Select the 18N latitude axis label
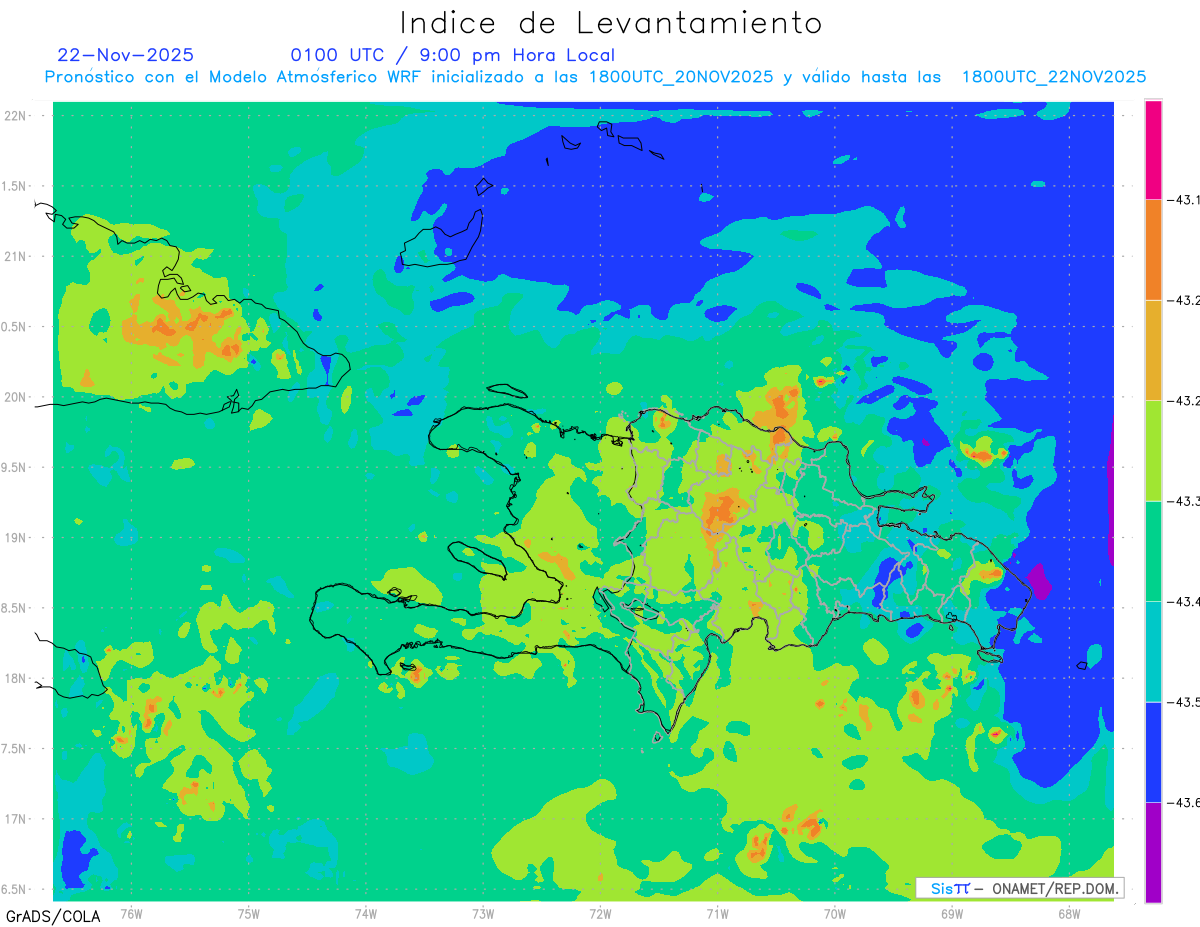The height and width of the screenshot is (927, 1200). pyautogui.click(x=16, y=678)
